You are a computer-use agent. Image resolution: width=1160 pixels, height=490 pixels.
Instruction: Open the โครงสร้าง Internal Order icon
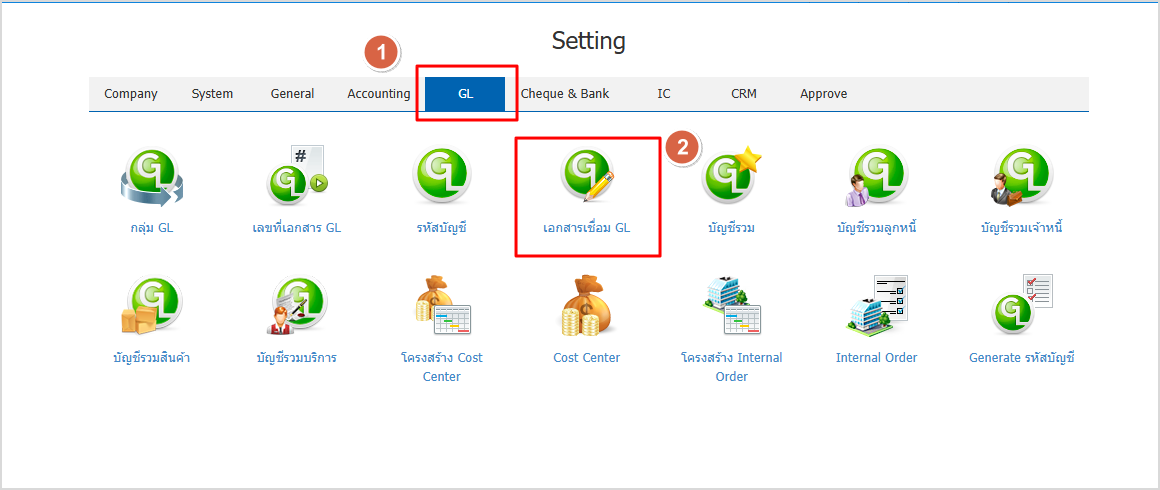pyautogui.click(x=731, y=307)
